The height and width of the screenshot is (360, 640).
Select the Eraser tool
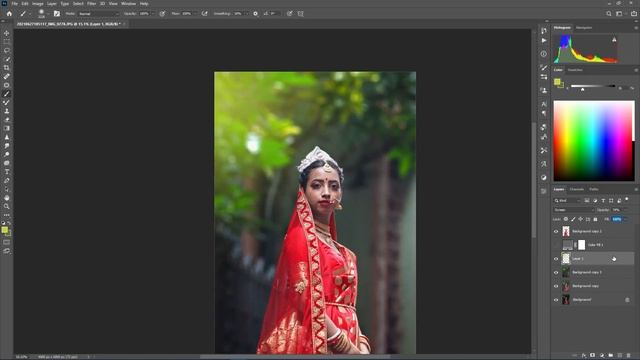click(7, 120)
